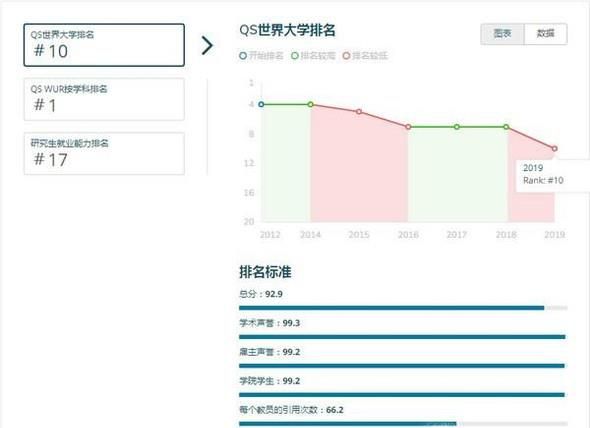Click the 2017 x-axis year label

coord(457,235)
